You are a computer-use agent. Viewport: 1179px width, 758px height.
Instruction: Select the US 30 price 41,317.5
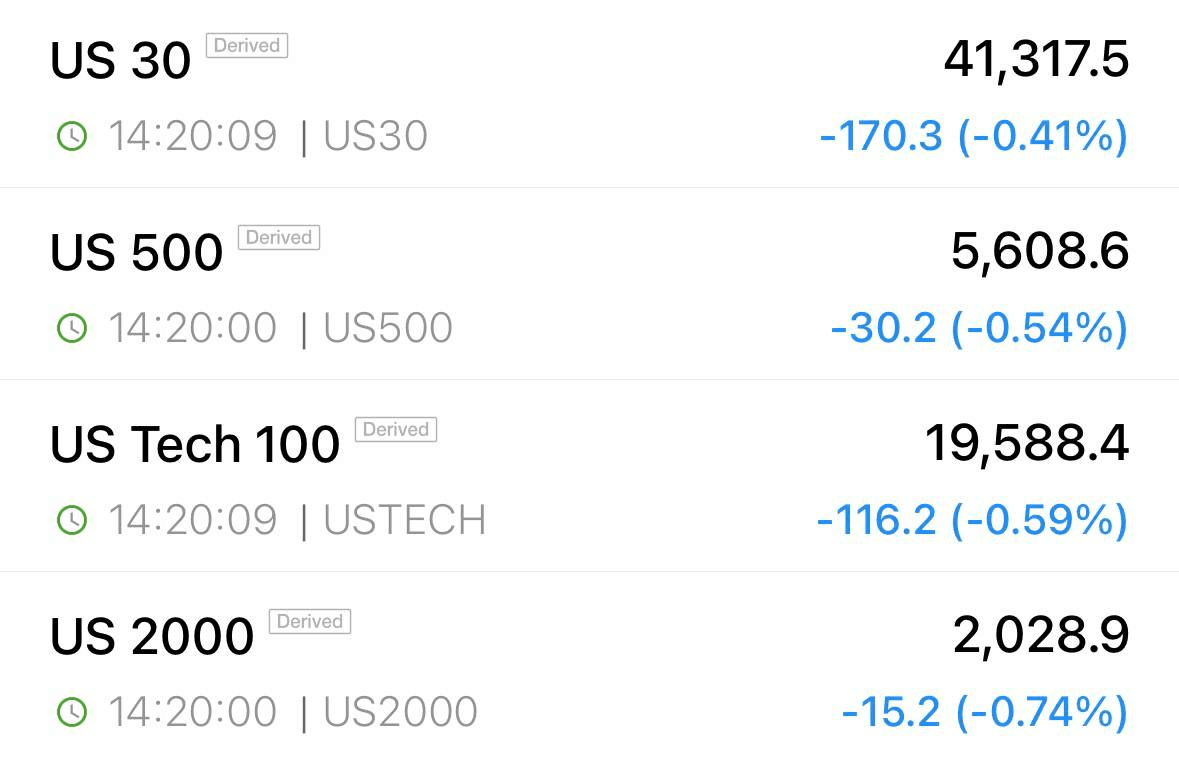tap(1036, 60)
